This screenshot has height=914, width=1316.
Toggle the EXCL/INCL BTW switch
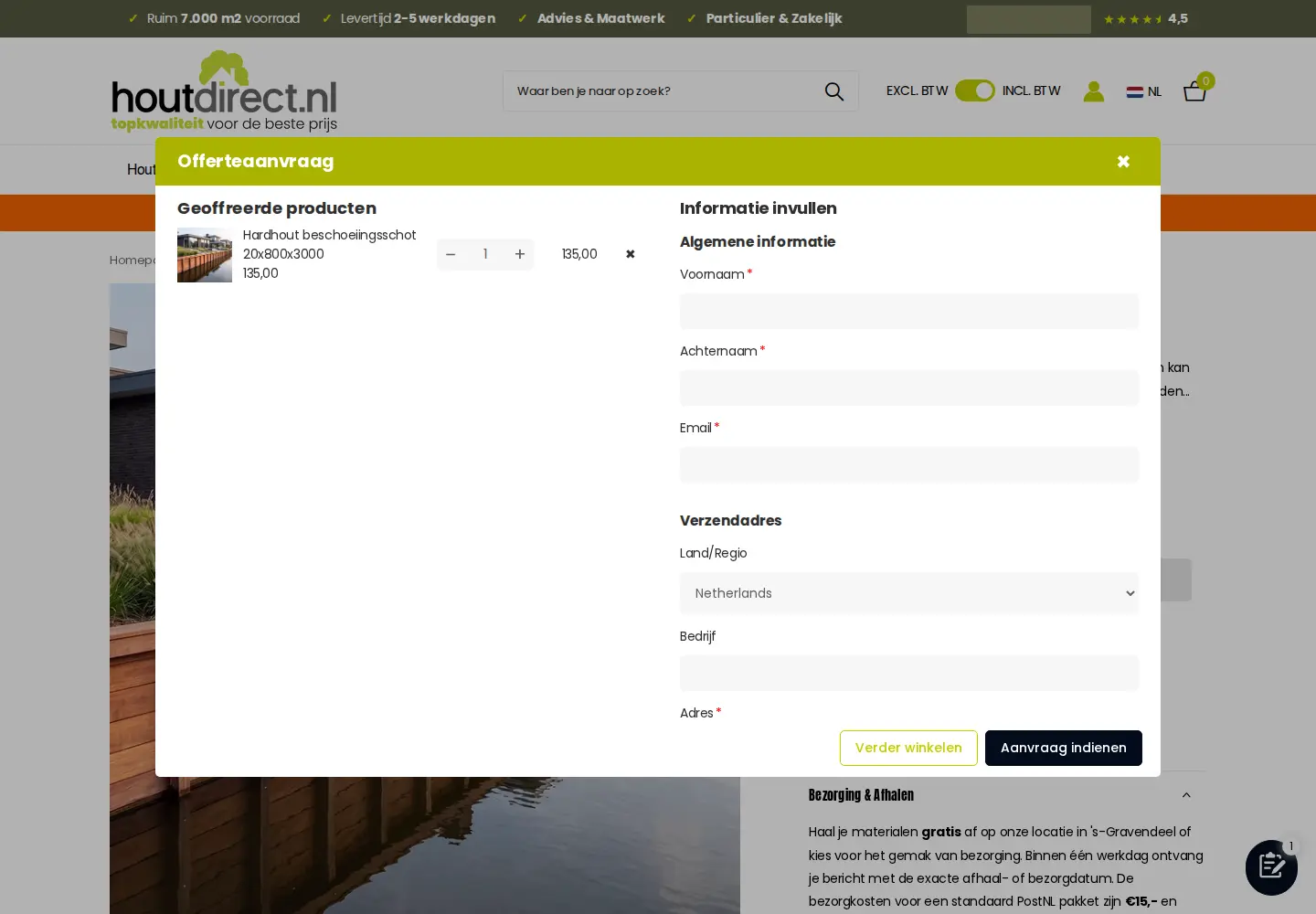click(x=975, y=90)
